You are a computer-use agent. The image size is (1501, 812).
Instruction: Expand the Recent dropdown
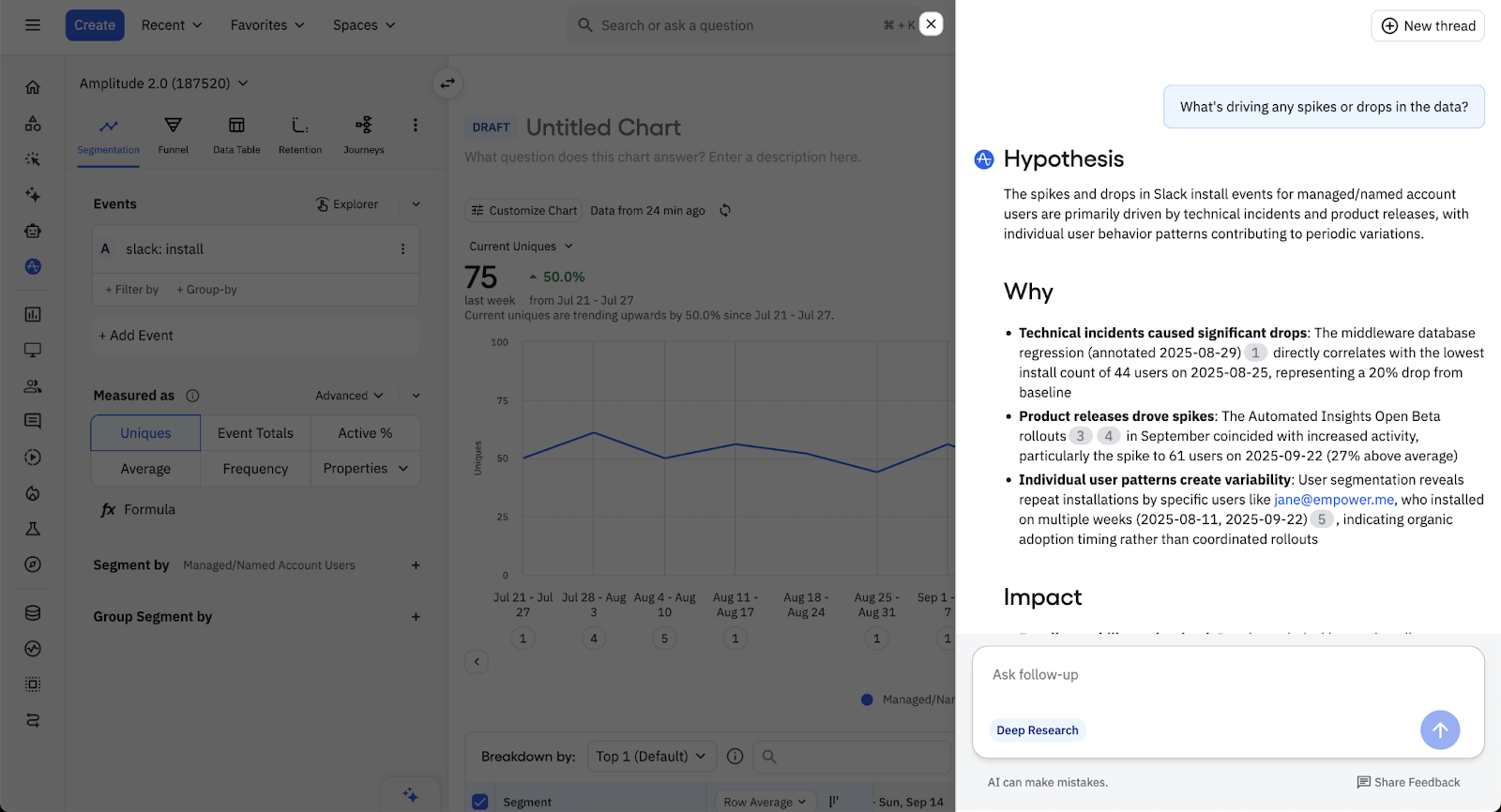(172, 25)
